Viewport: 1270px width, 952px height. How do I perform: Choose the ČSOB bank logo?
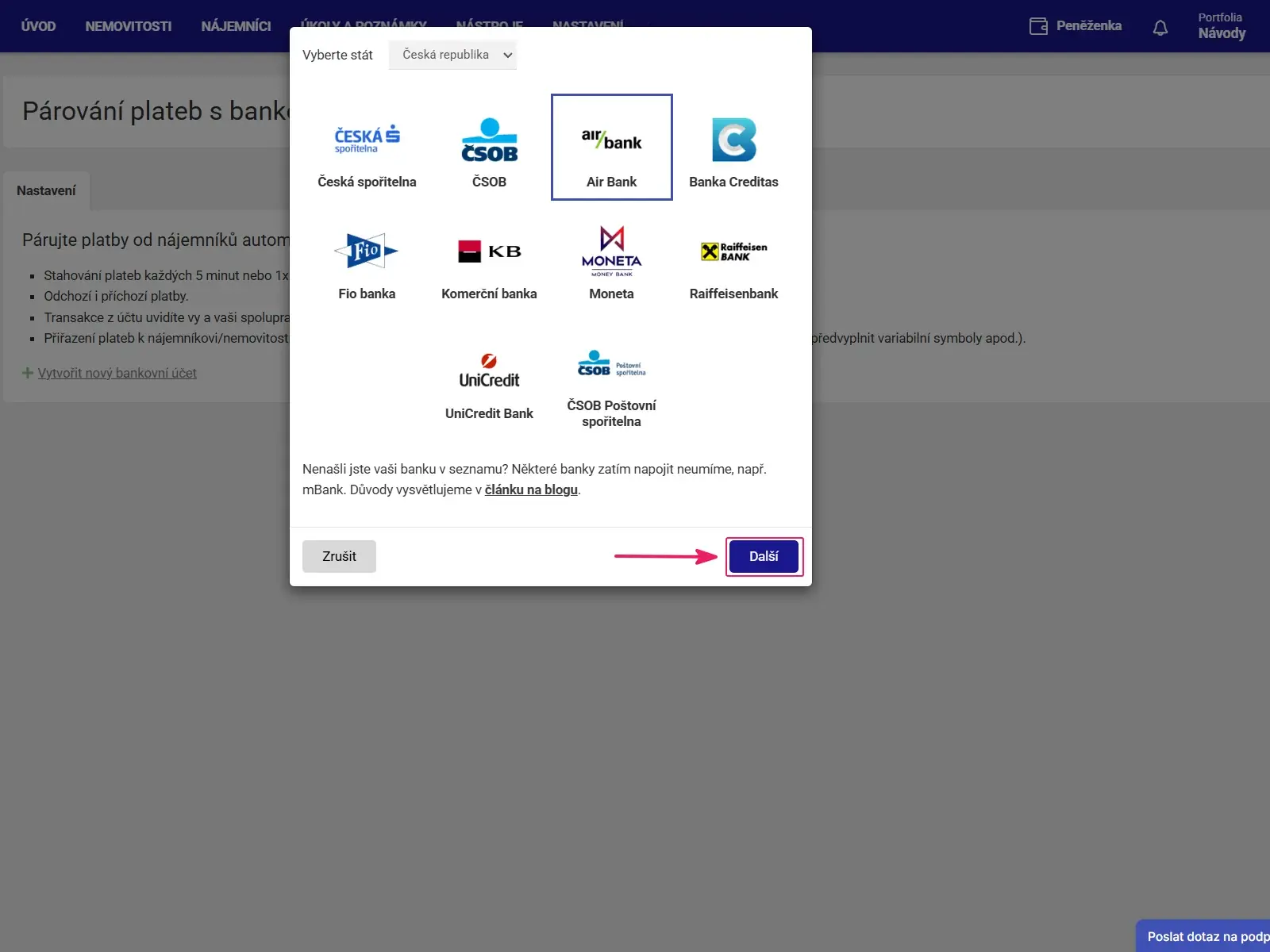coord(489,140)
